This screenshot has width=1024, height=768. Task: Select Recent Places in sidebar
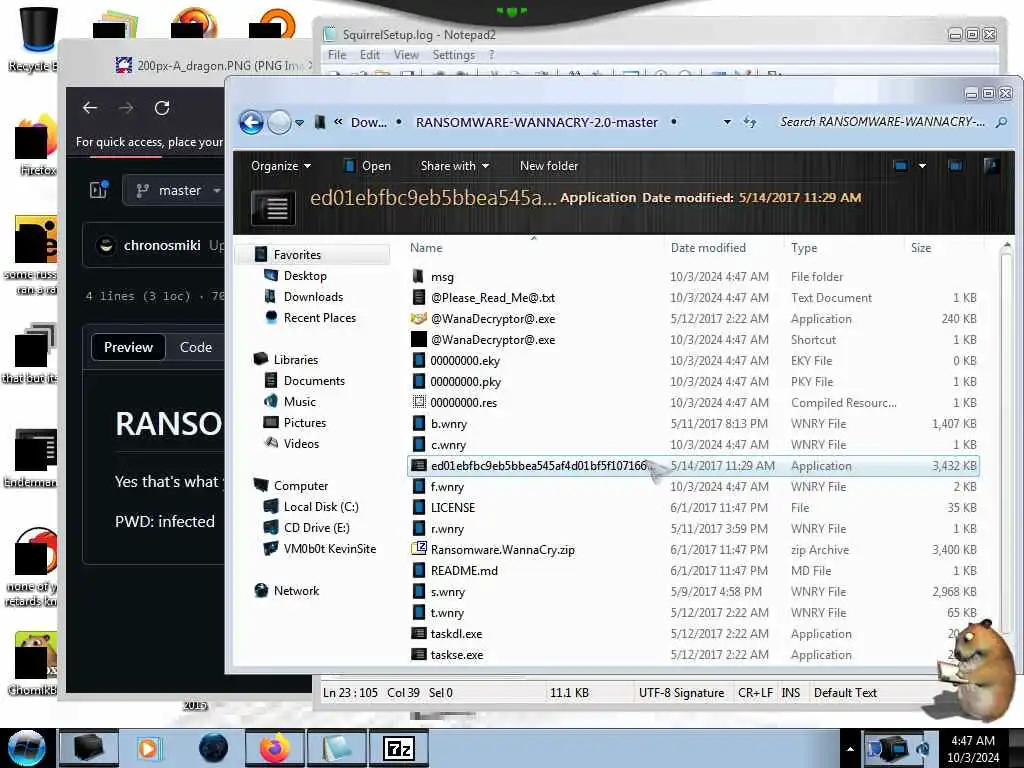tap(319, 317)
